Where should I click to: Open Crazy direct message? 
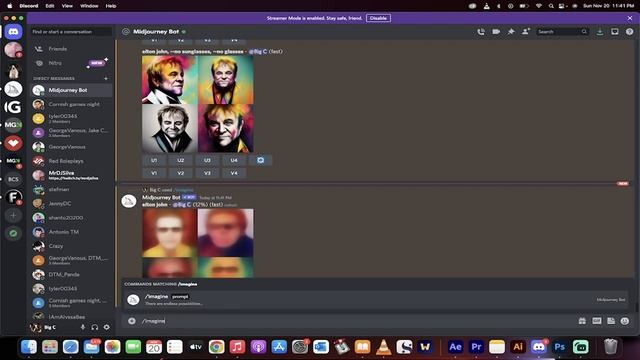(71, 246)
